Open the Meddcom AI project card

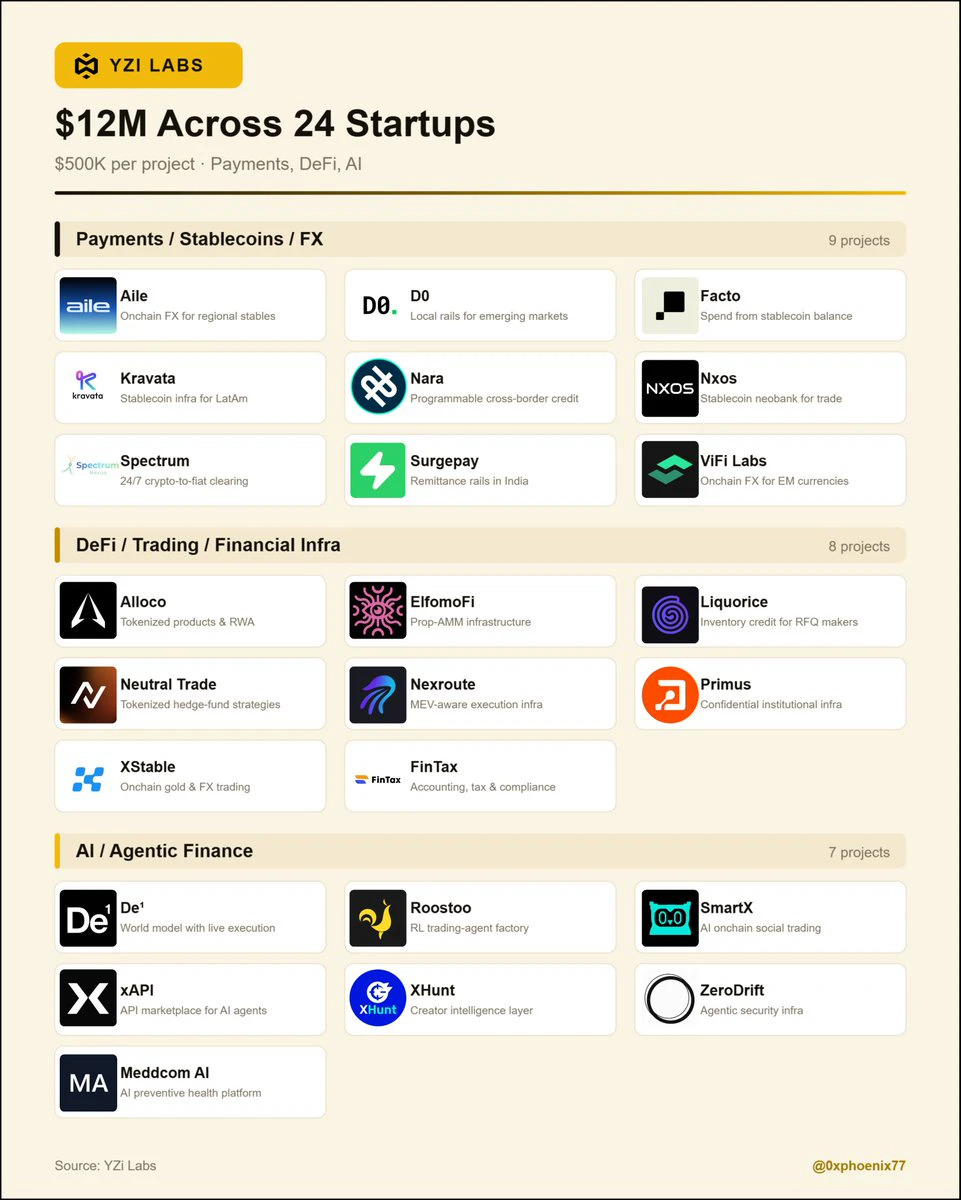point(190,1082)
